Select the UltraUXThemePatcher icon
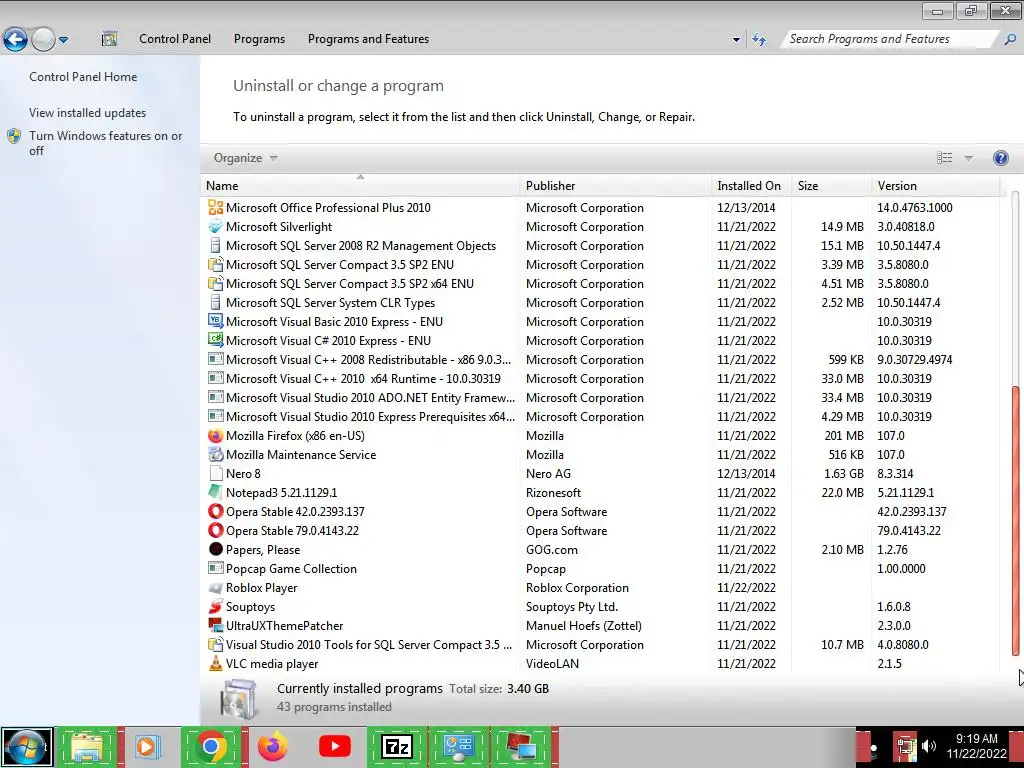 (216, 626)
